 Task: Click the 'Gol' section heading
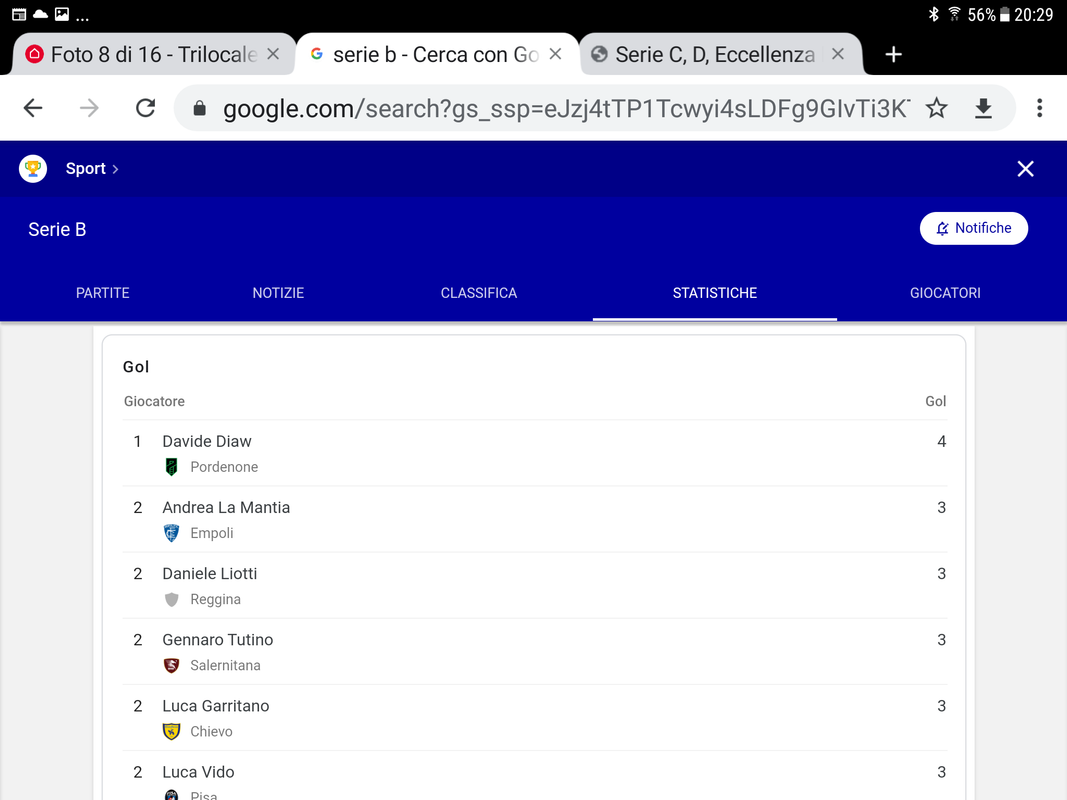coord(136,367)
